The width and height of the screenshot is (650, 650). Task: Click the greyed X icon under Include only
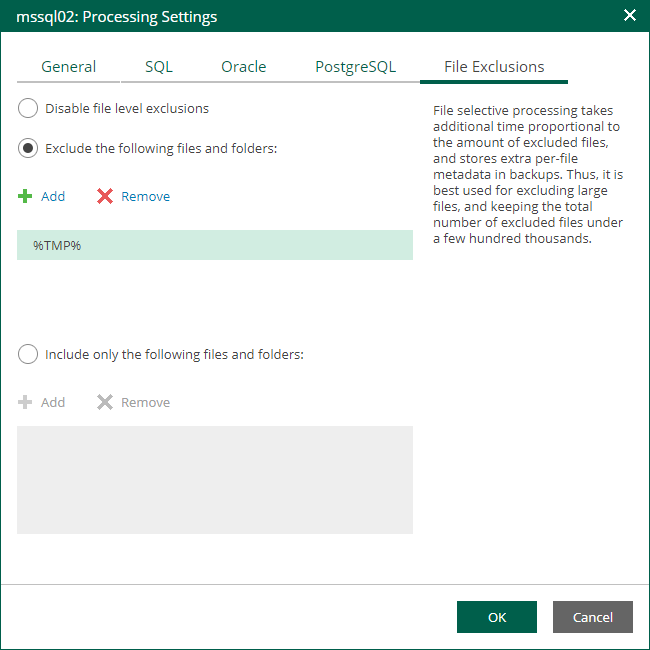click(x=105, y=402)
